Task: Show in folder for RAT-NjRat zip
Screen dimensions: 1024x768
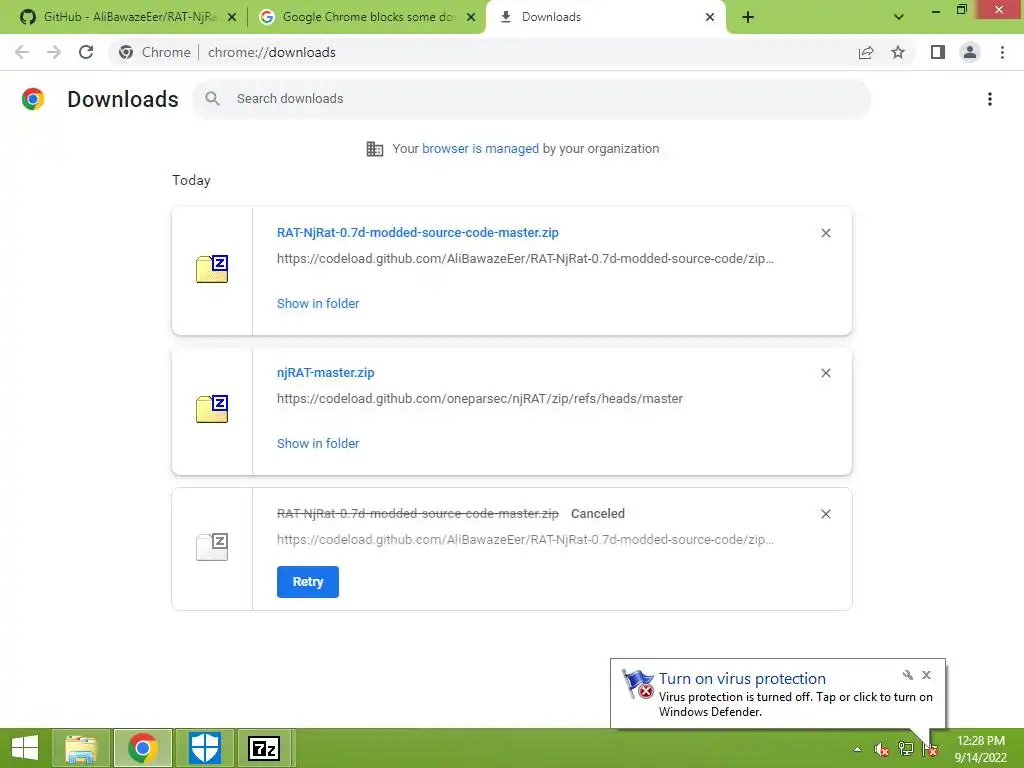Action: point(318,304)
